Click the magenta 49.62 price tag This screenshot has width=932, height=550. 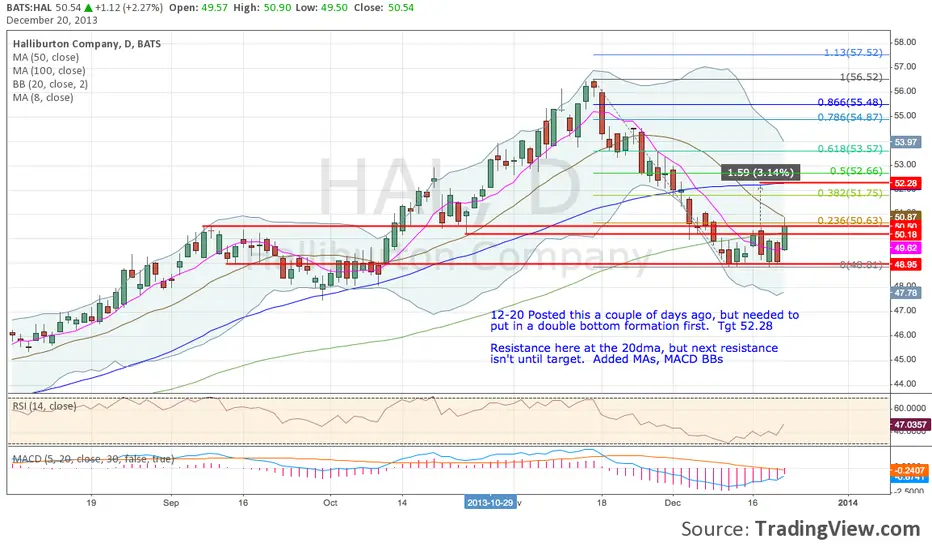pyautogui.click(x=905, y=248)
